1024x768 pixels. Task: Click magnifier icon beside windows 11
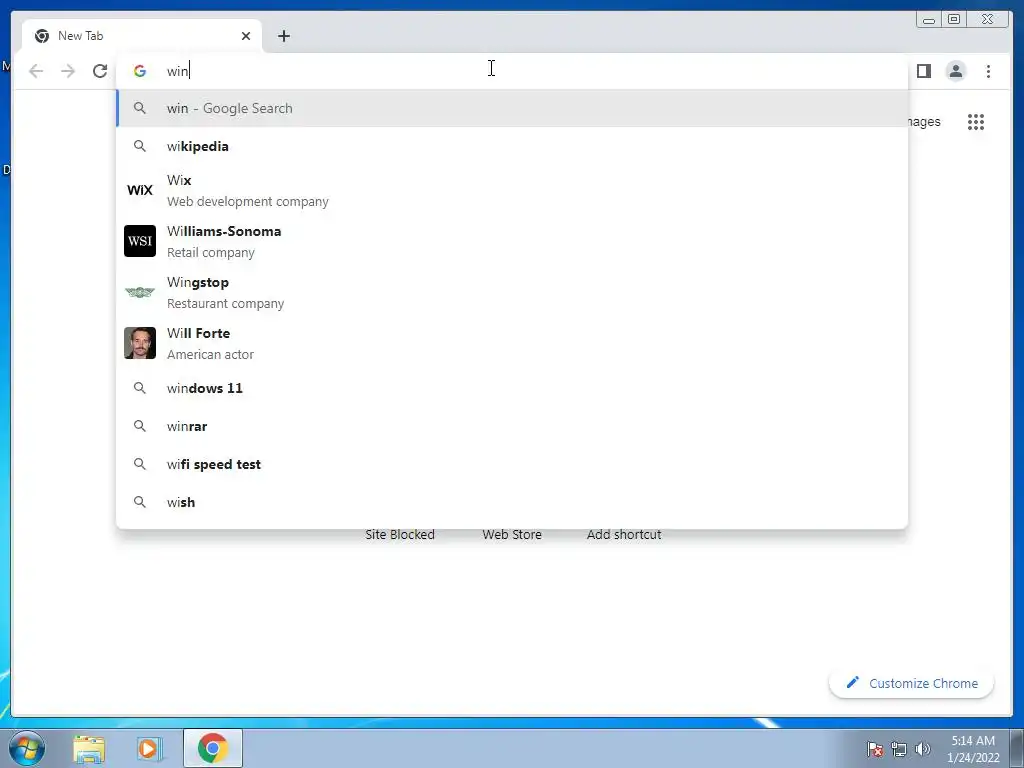tap(140, 388)
